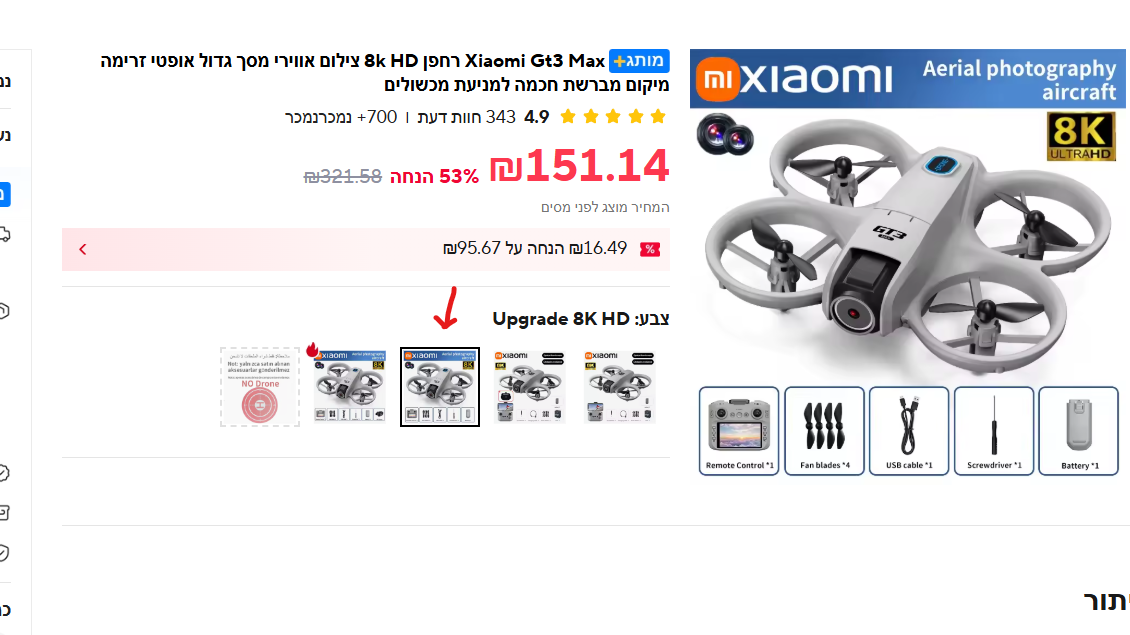The height and width of the screenshot is (635, 1130).
Task: Click the drone in the main product photo
Action: [x=908, y=245]
